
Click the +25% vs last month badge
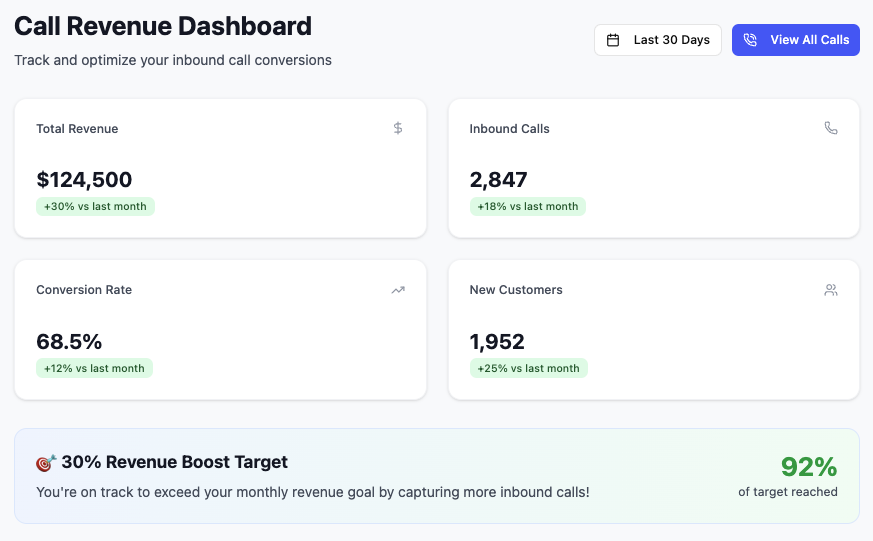[x=528, y=369]
